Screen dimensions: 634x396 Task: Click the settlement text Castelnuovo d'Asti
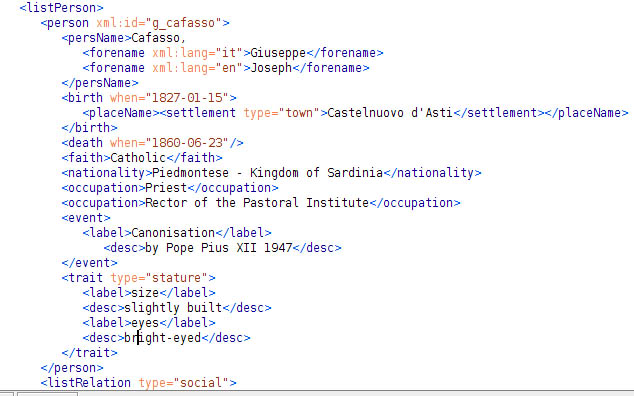390,112
